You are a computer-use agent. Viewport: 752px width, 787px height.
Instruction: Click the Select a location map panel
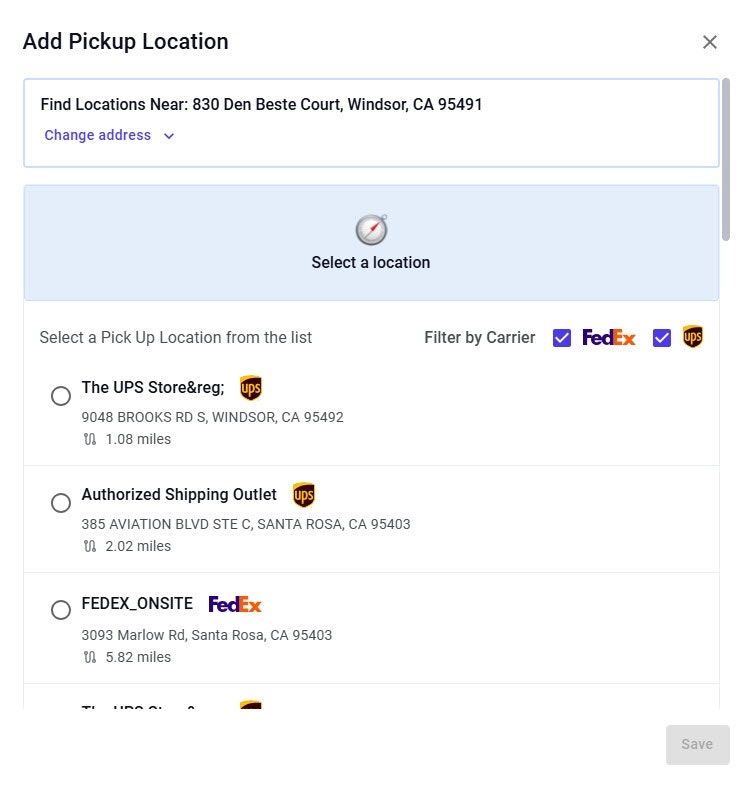pos(371,243)
